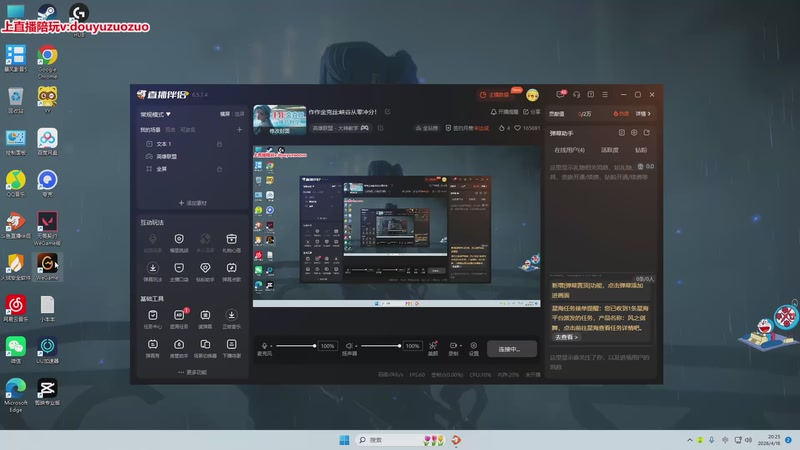Click the plus icon beside 我的场景
Image resolution: width=800 pixels, height=450 pixels.
point(239,130)
